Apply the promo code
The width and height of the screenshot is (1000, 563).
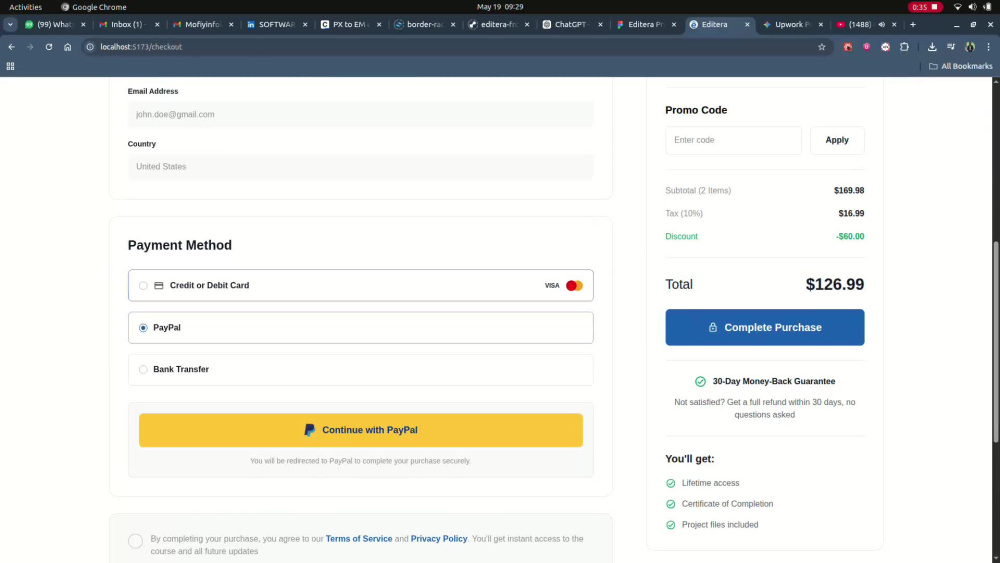[x=837, y=140]
